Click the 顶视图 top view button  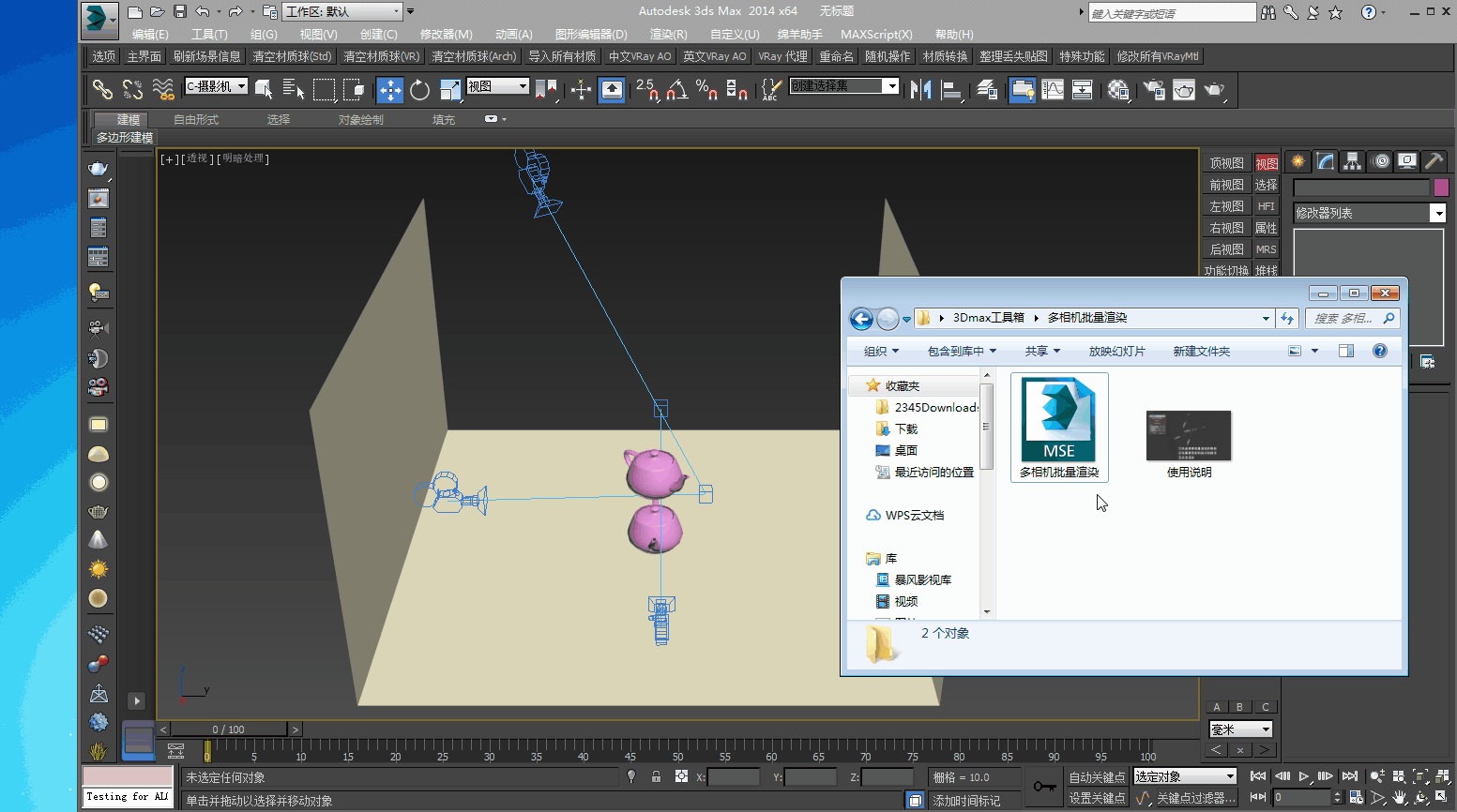[1225, 163]
